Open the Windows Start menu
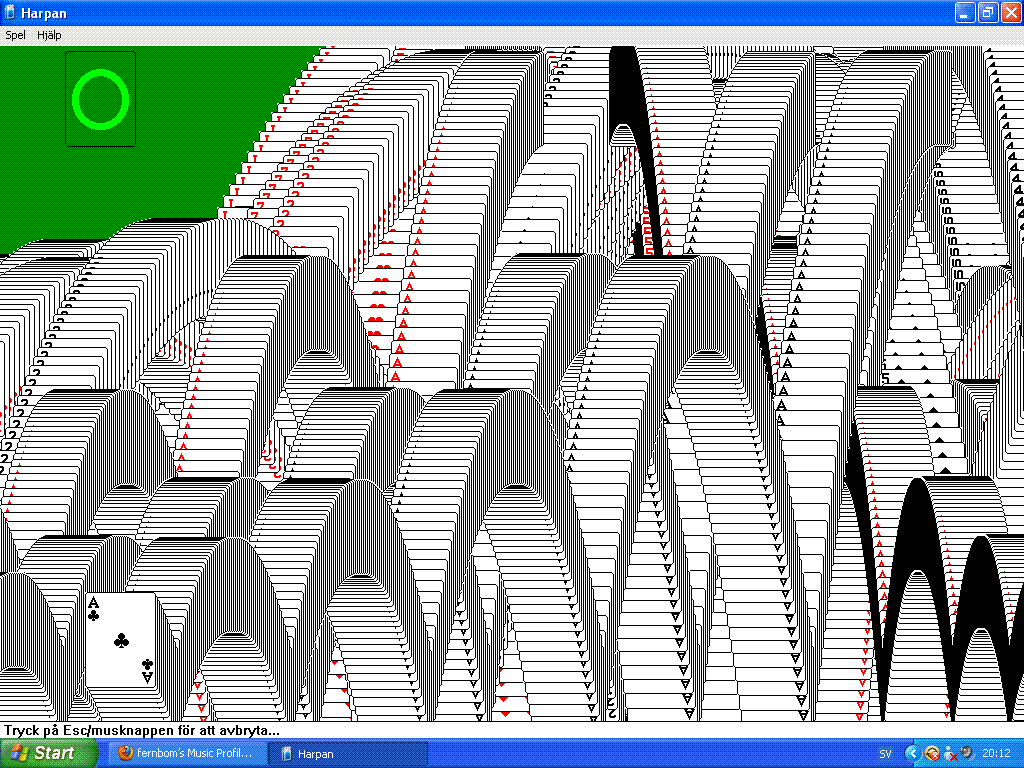This screenshot has width=1024, height=768. 48,753
